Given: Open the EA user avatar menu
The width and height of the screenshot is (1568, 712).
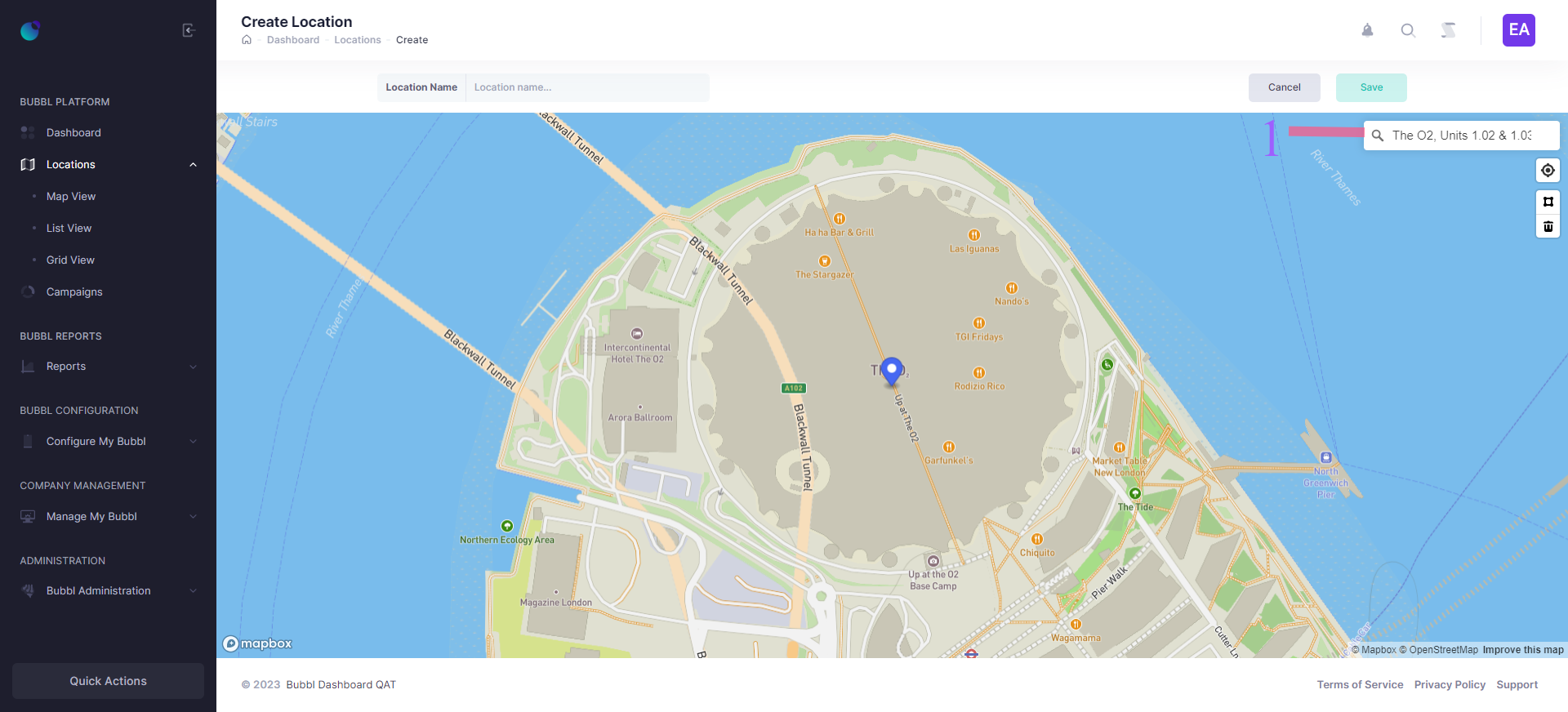Looking at the screenshot, I should pyautogui.click(x=1519, y=30).
